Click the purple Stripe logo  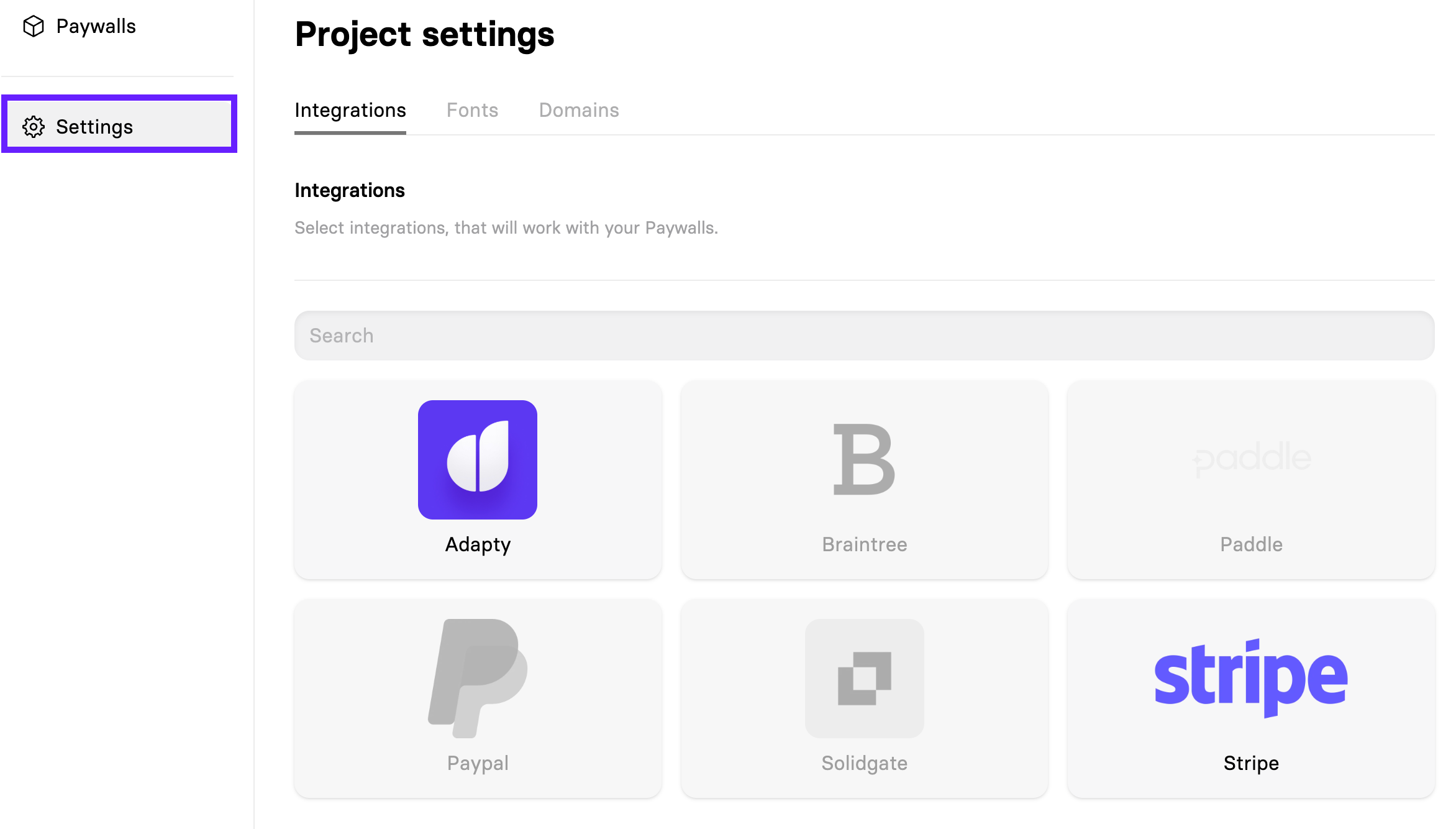(1251, 677)
